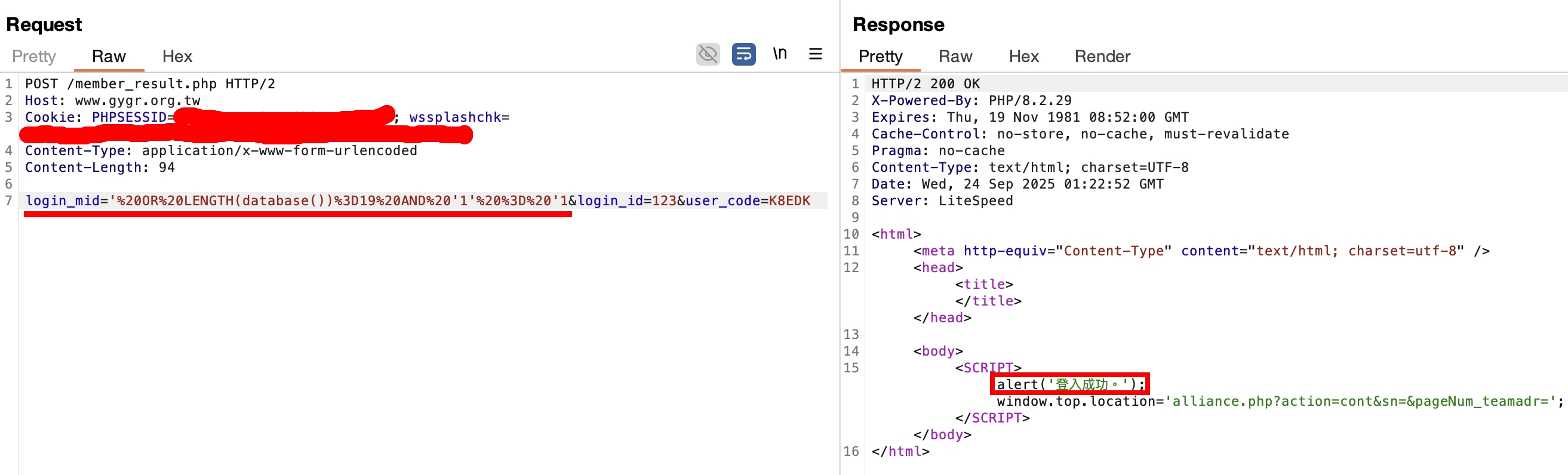Click the Content-Type urlencoded request header
The width and height of the screenshot is (1568, 475).
(x=221, y=151)
